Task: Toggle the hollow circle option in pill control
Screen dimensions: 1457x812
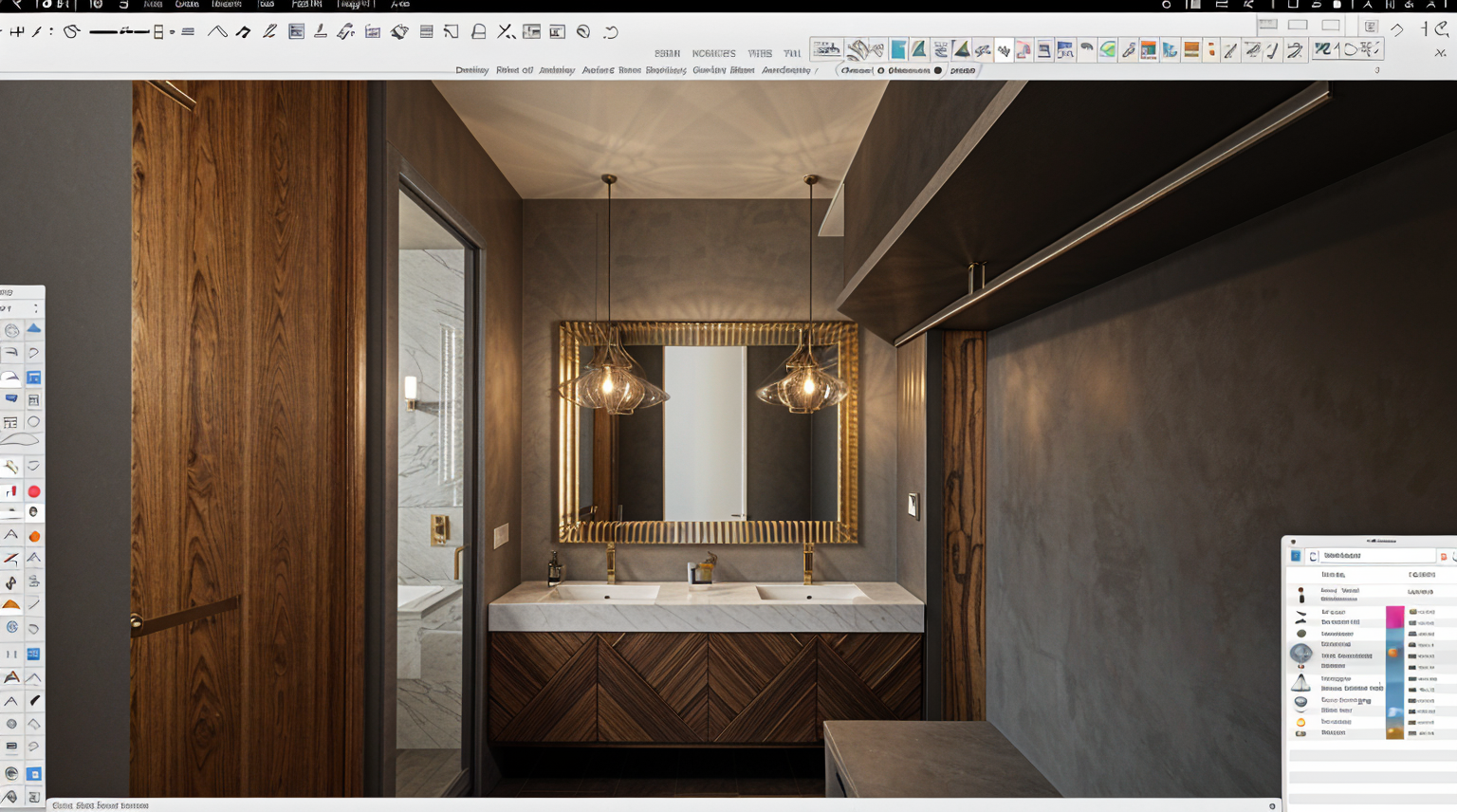Action: [880, 70]
